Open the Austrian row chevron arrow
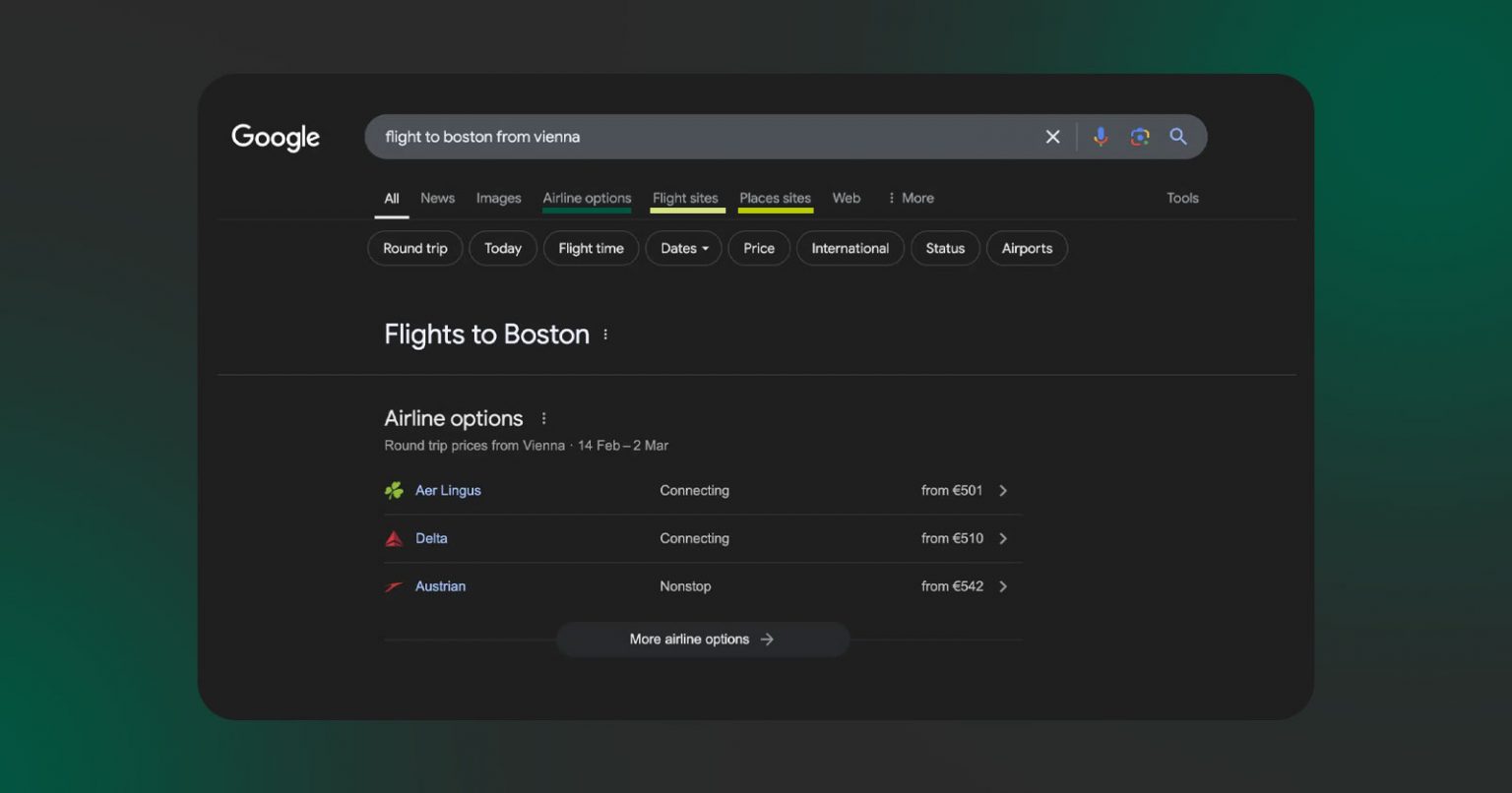 click(x=1003, y=586)
